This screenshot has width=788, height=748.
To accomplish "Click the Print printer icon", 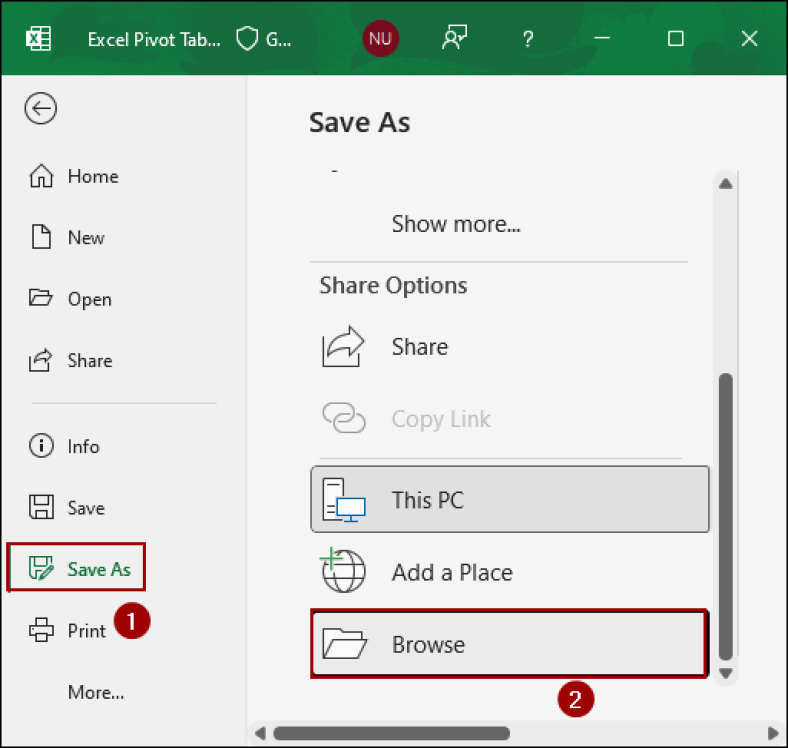I will [x=41, y=630].
